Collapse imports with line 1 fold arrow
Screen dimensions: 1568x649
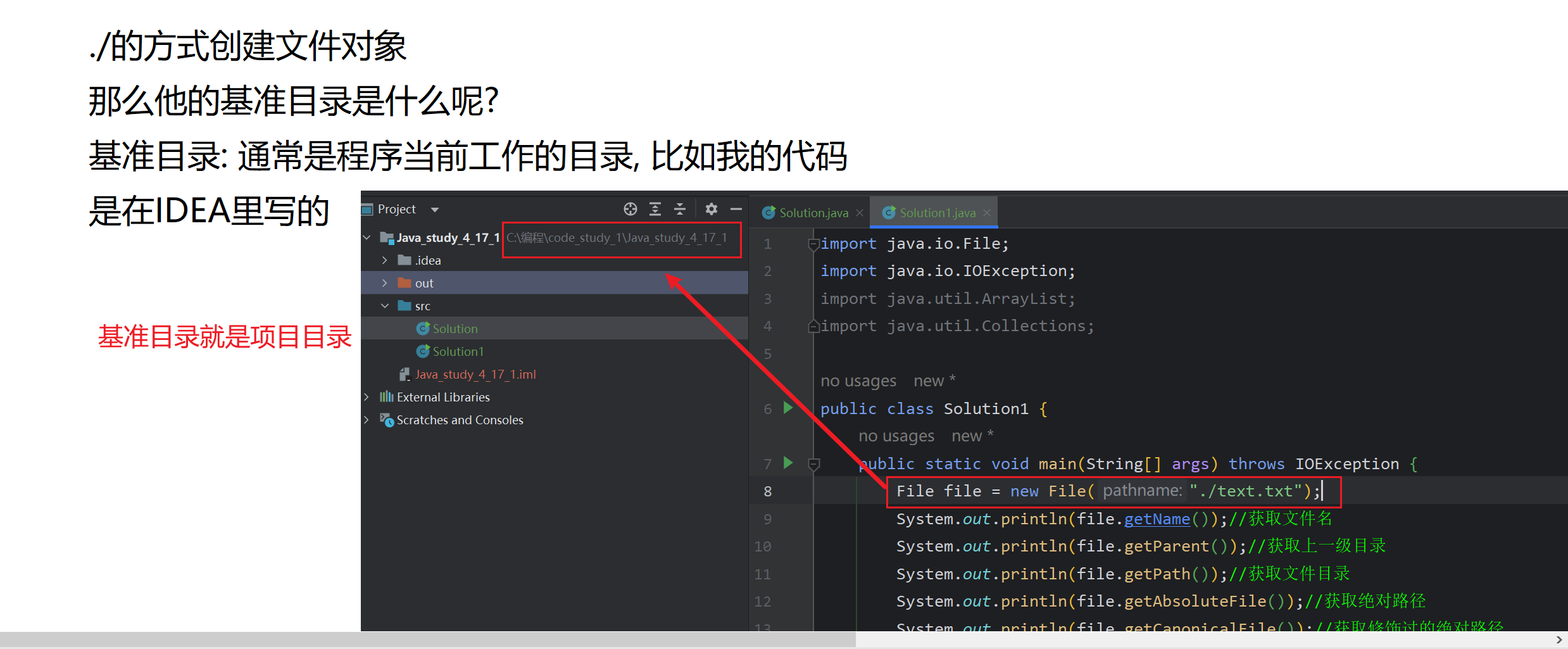[813, 244]
